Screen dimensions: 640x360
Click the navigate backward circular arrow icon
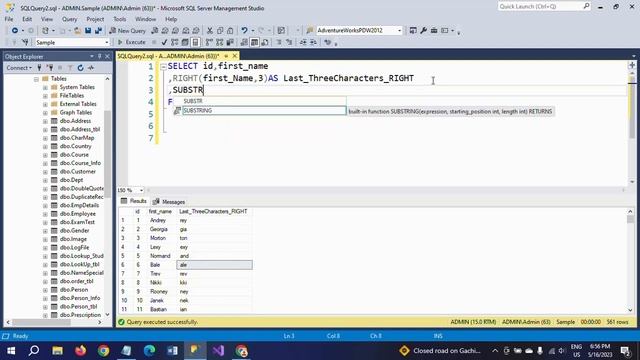pos(15,31)
